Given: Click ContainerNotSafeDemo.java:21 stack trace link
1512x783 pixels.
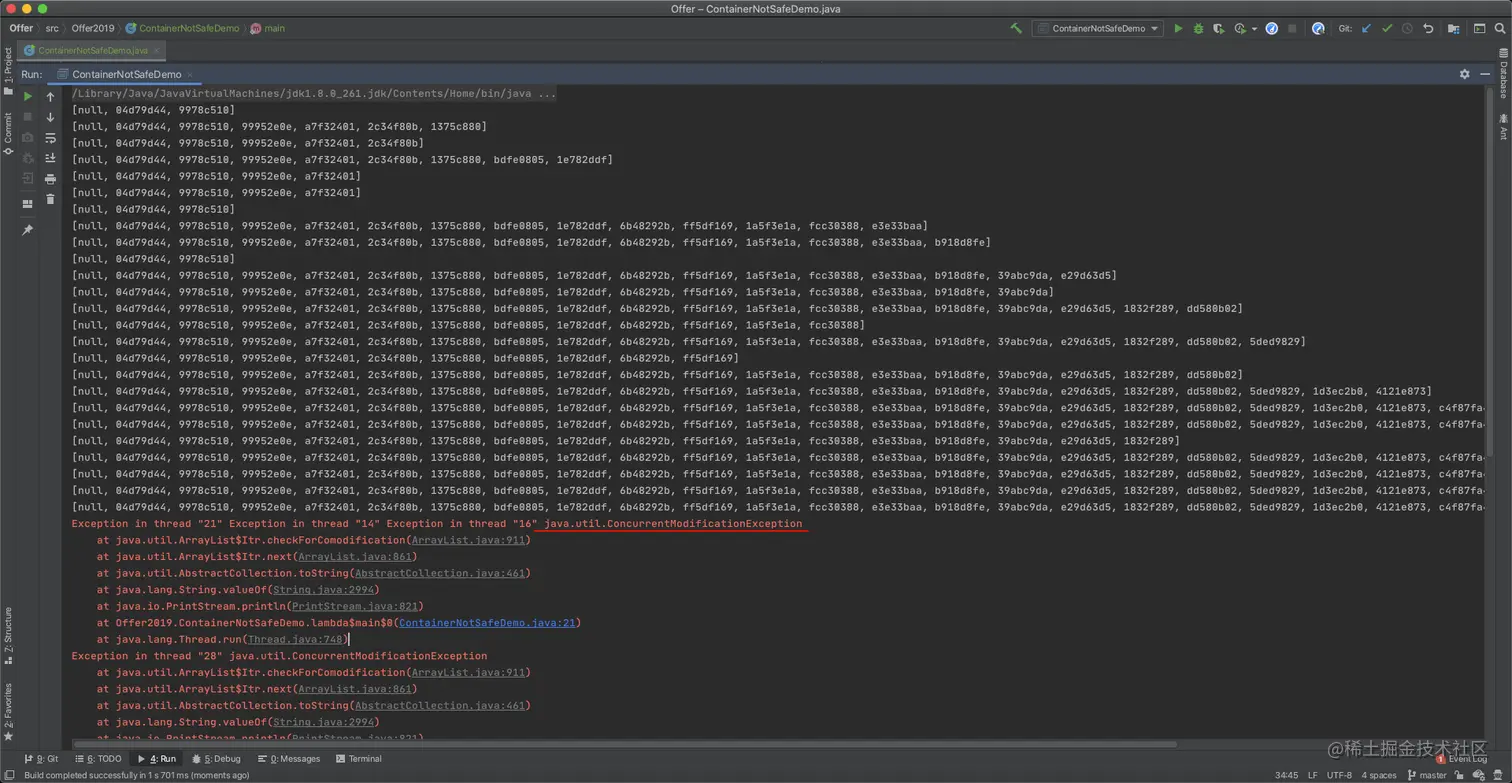Looking at the screenshot, I should pyautogui.click(x=487, y=623).
